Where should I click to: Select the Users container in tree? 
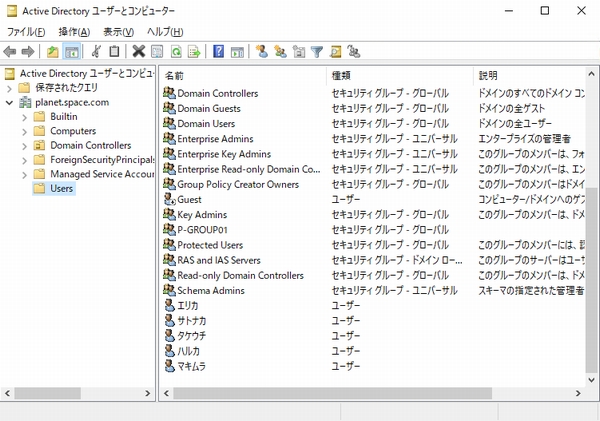[54, 188]
